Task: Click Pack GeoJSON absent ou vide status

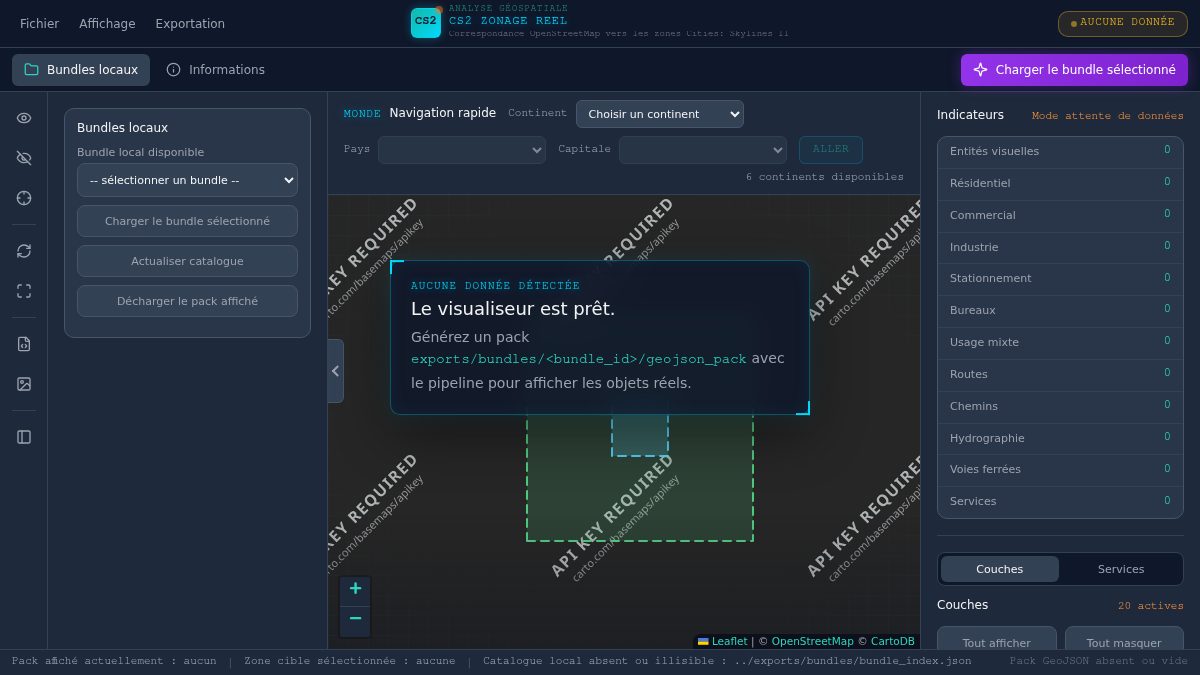Action: pos(1098,661)
